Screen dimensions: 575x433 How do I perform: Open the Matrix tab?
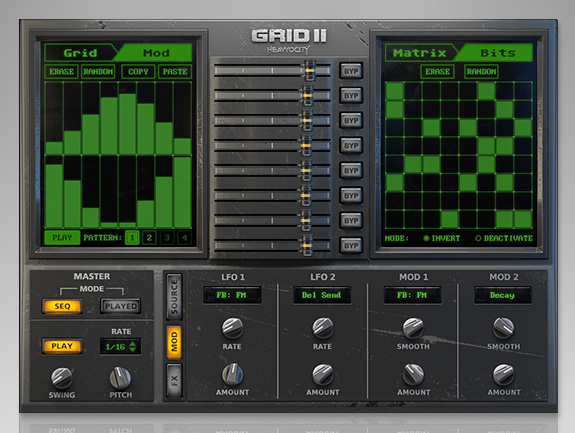click(x=420, y=53)
